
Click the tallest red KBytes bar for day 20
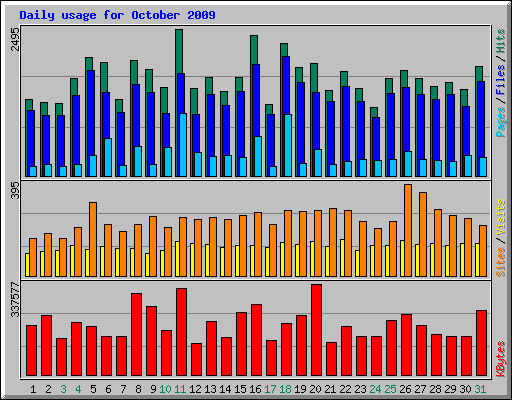(x=316, y=330)
